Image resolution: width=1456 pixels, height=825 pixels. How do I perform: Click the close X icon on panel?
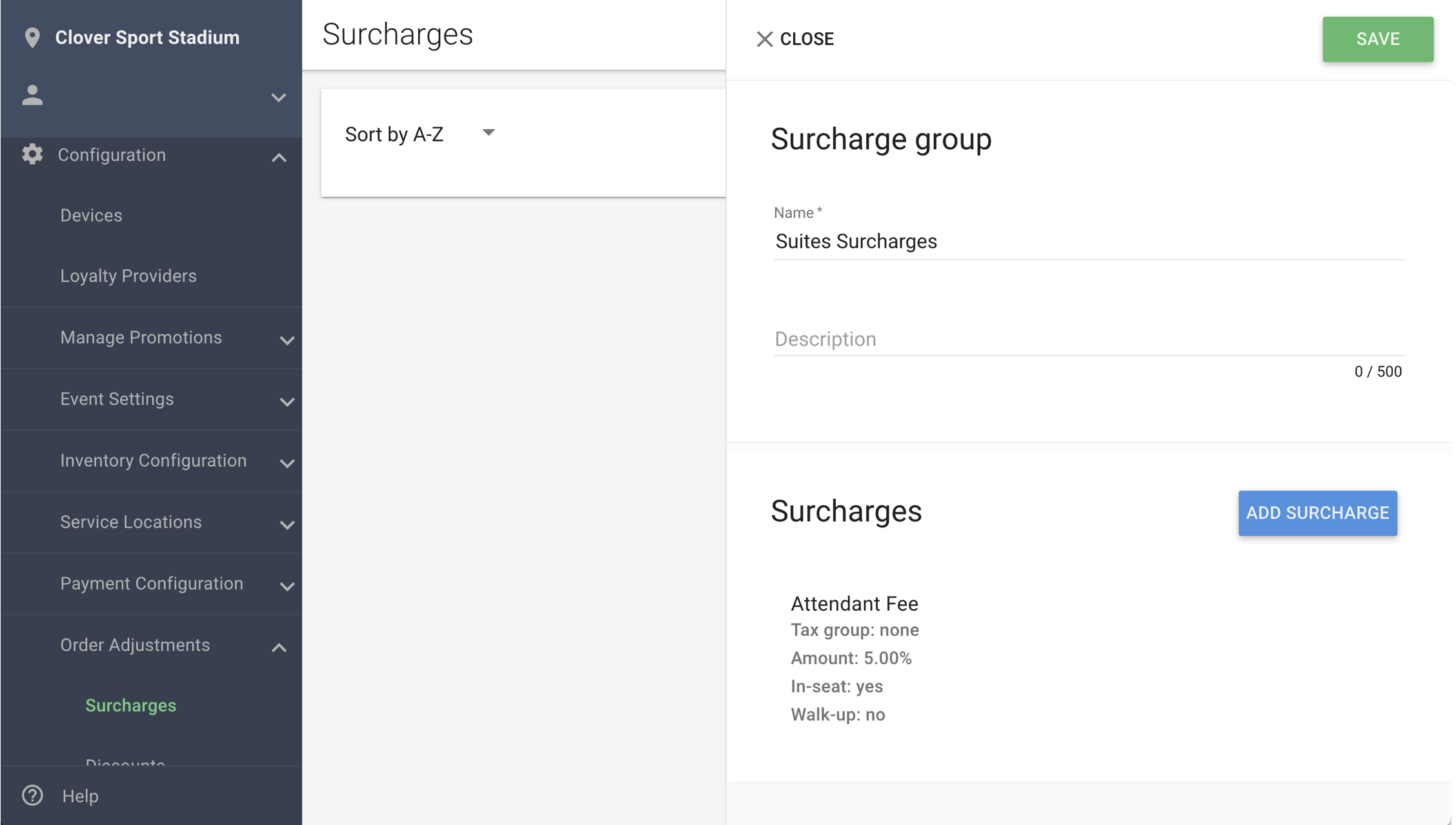pos(762,38)
